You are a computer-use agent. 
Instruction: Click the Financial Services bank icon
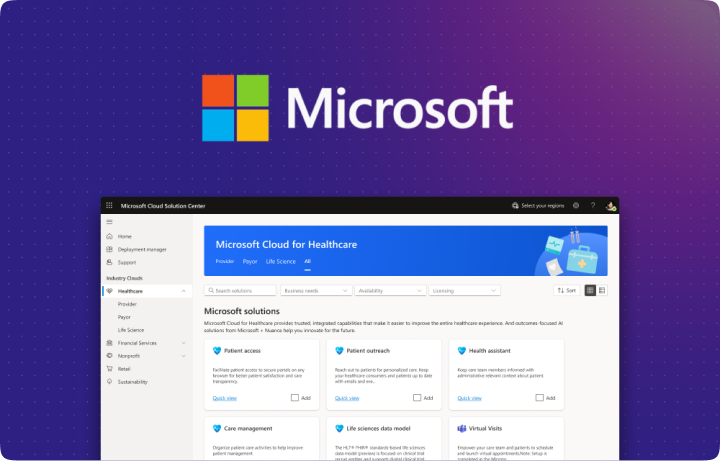(x=109, y=343)
